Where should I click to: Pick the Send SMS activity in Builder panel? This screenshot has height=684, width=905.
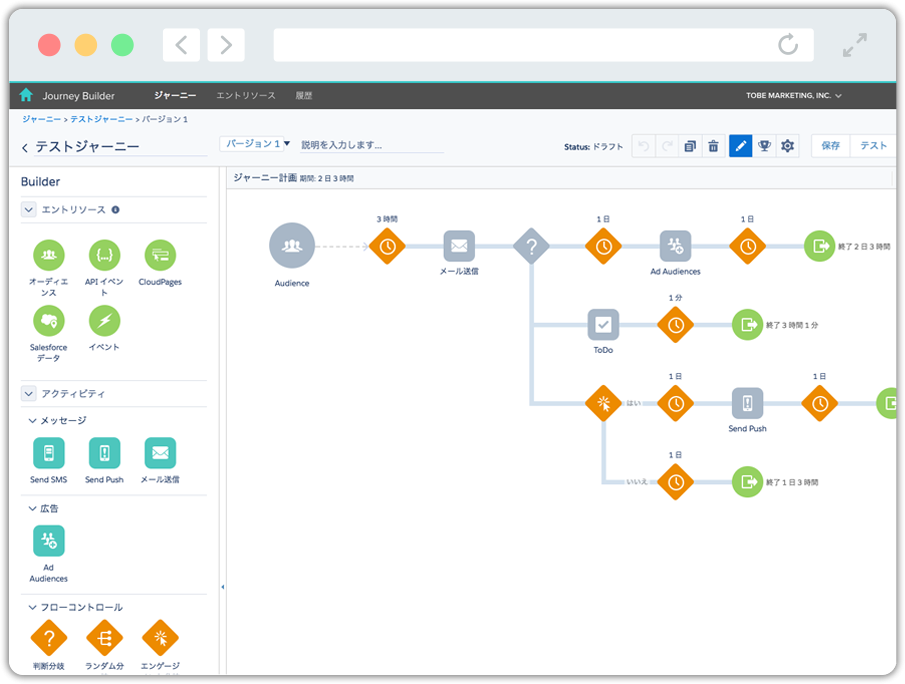tap(49, 453)
